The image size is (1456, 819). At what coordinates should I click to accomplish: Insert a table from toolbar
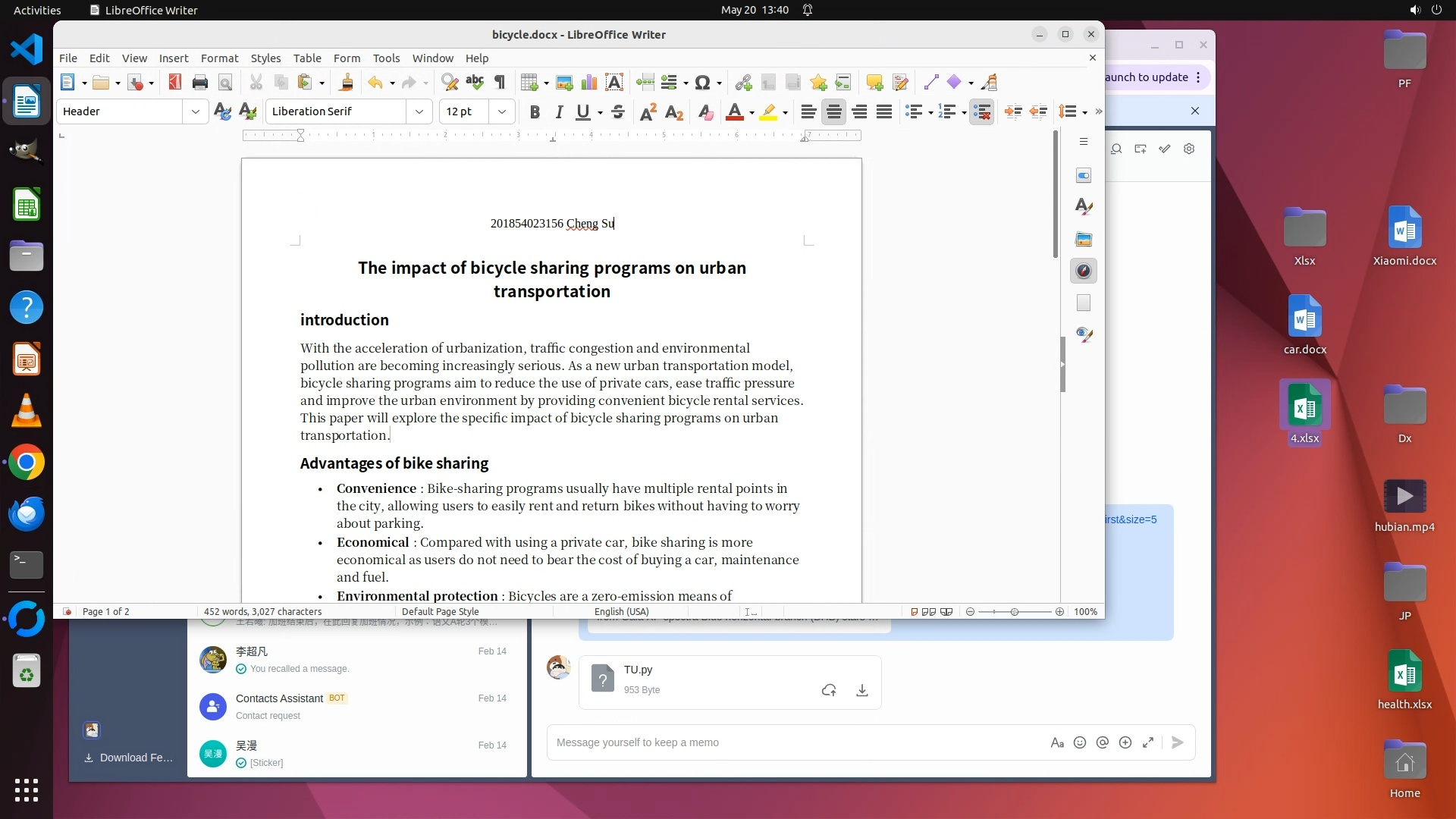(x=529, y=83)
